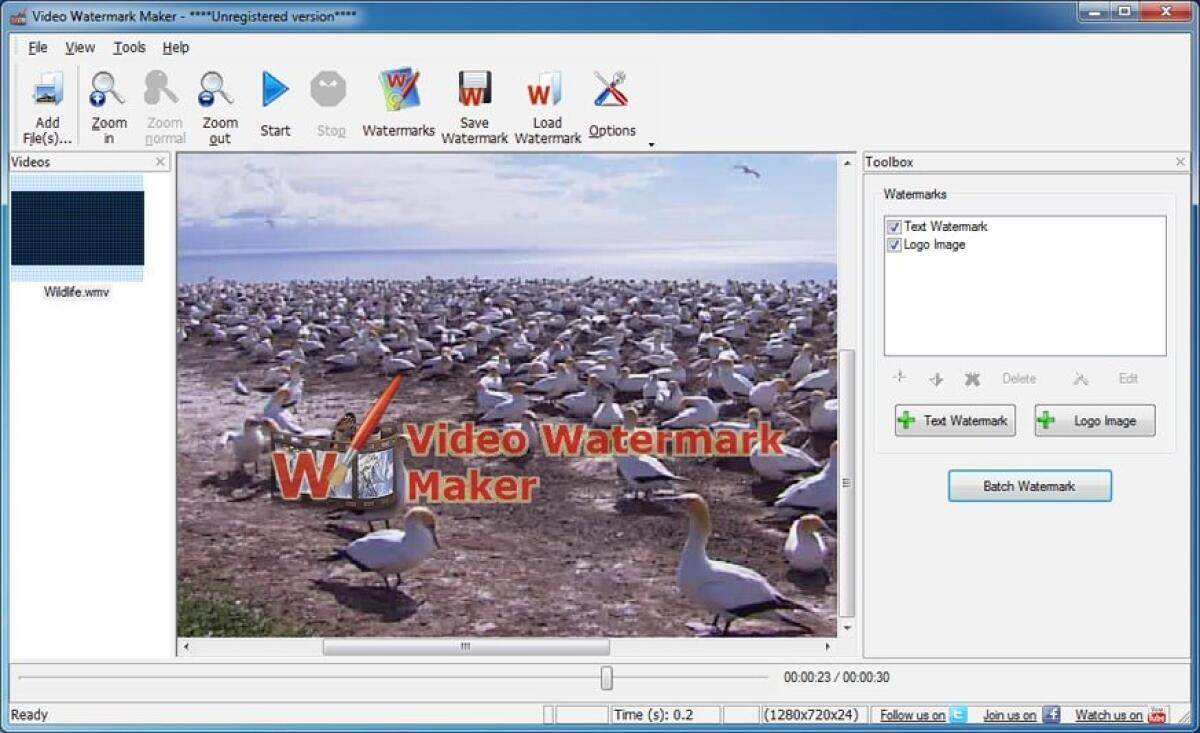Expand the Options dropdown arrow
The image size is (1200, 733).
651,146
